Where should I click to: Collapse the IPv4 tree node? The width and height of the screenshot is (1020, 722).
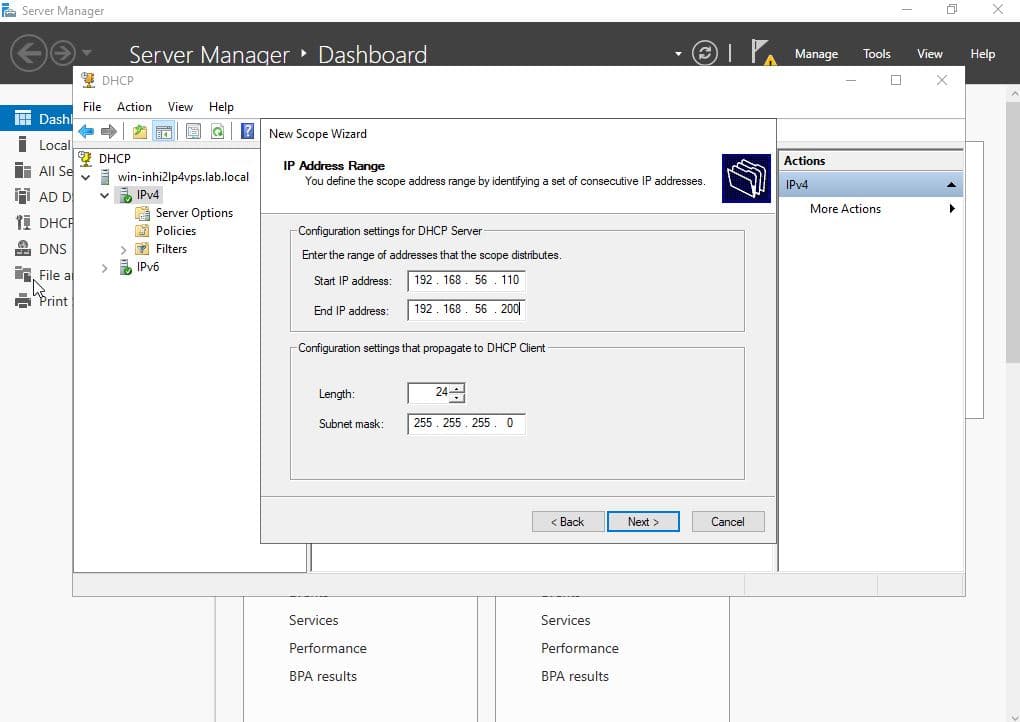(x=105, y=195)
